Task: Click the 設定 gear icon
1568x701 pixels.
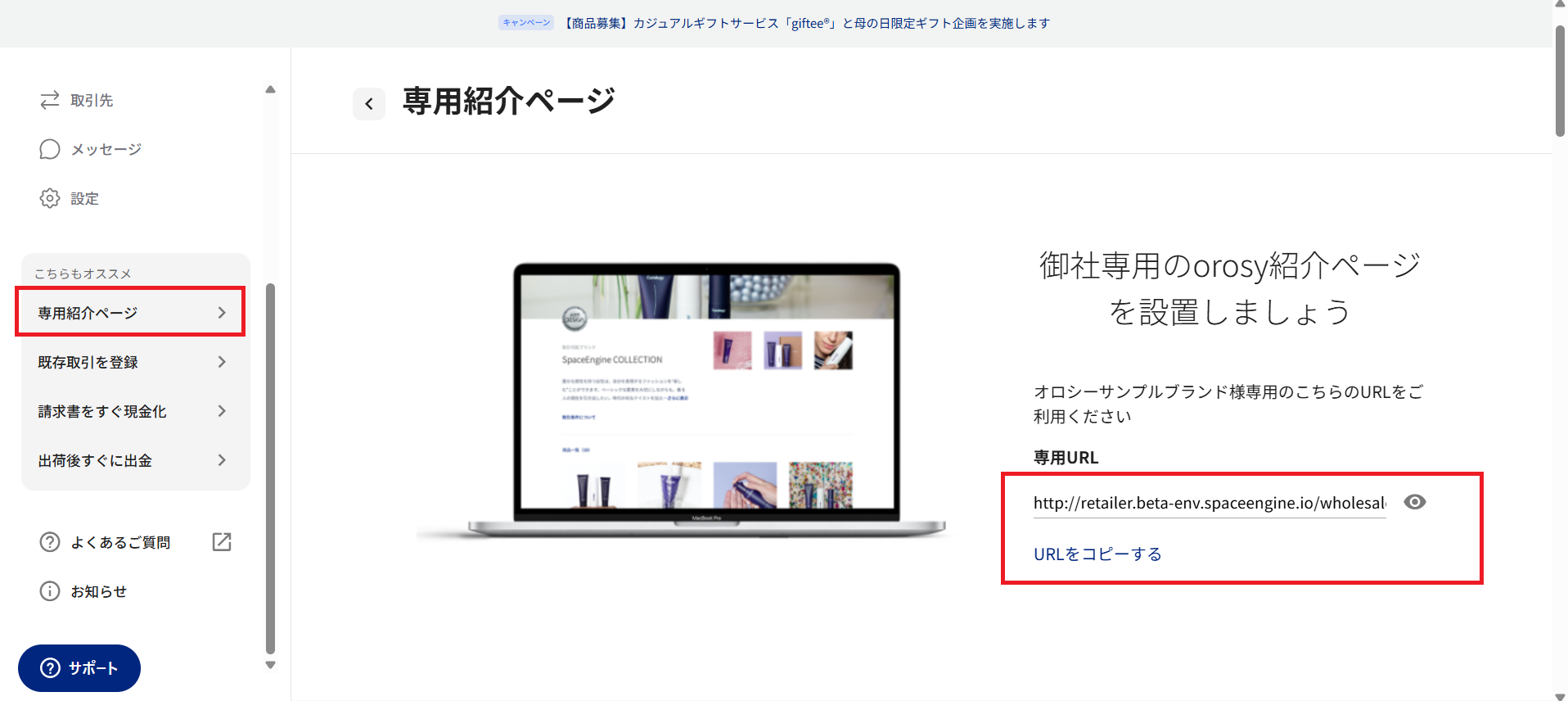Action: [50, 198]
